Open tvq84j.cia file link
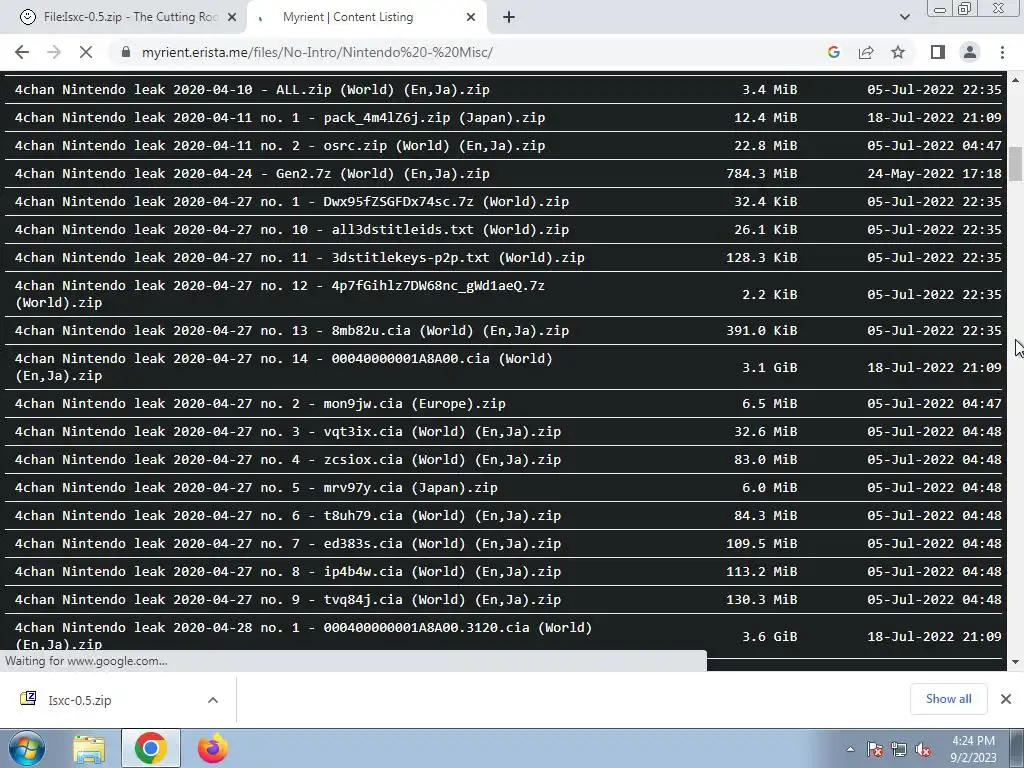1024x768 pixels. click(288, 600)
